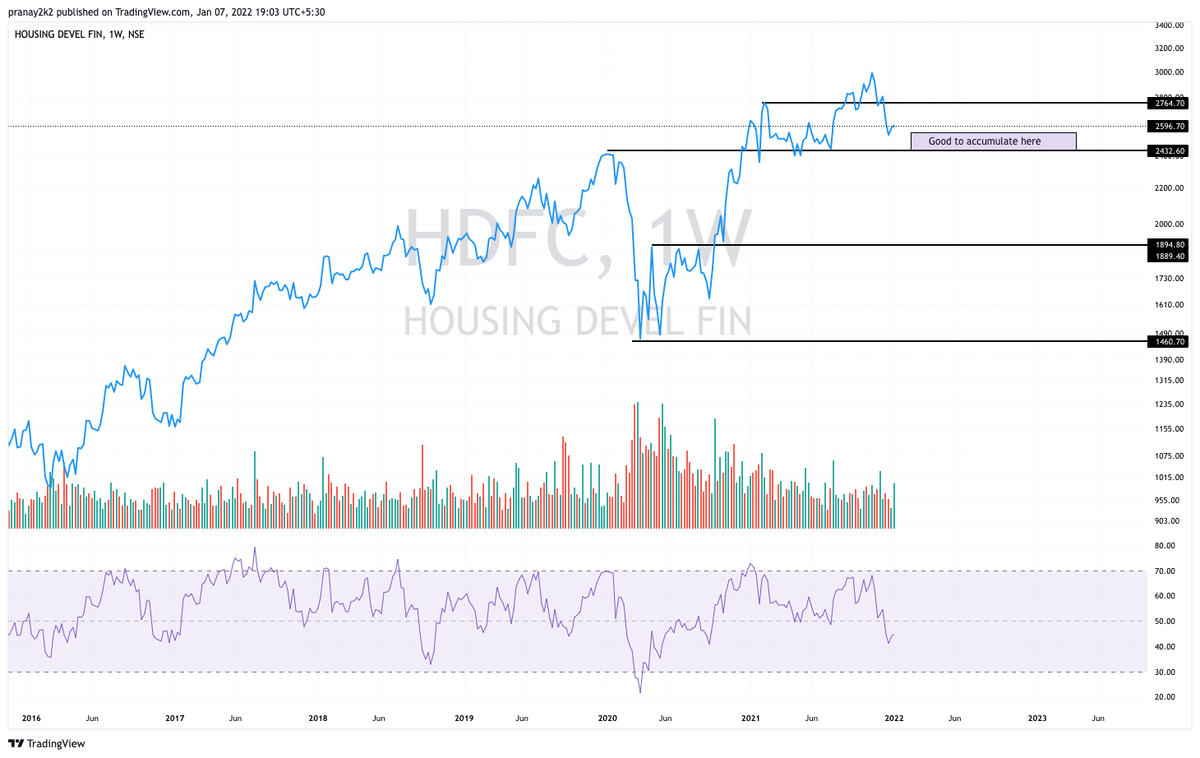1200x758 pixels.
Task: Click the 2021 label on time axis
Action: (x=751, y=718)
